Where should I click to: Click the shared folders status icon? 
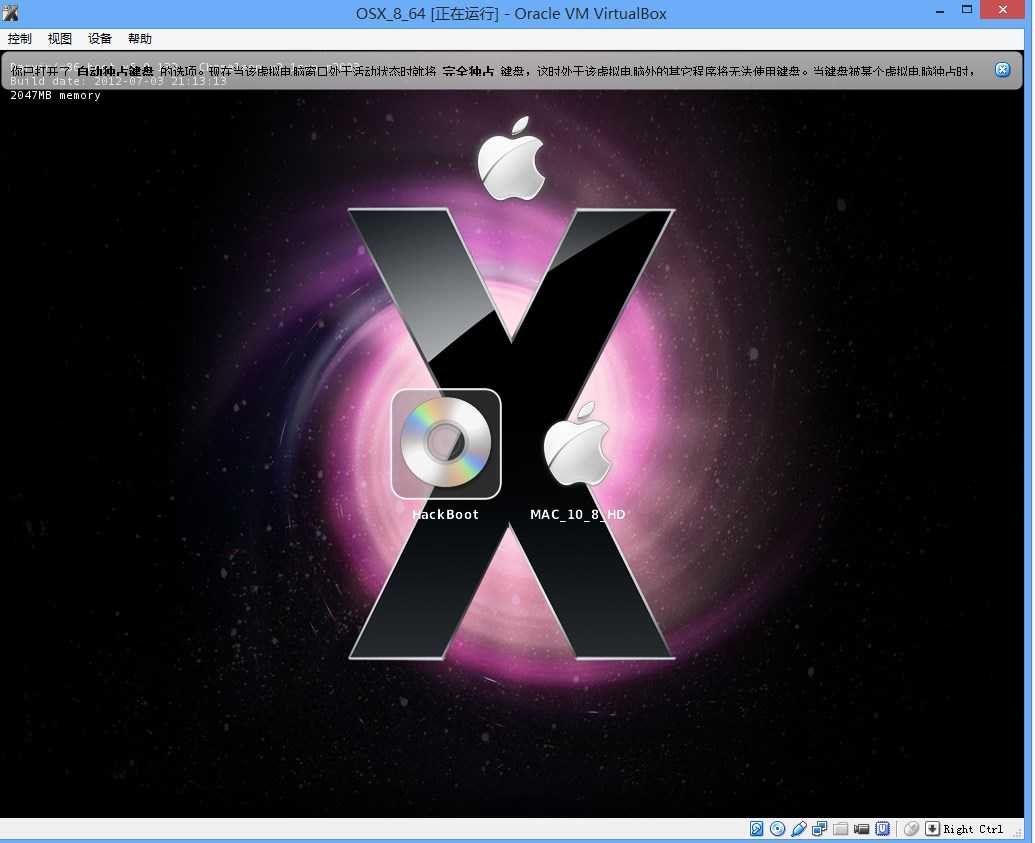840,829
